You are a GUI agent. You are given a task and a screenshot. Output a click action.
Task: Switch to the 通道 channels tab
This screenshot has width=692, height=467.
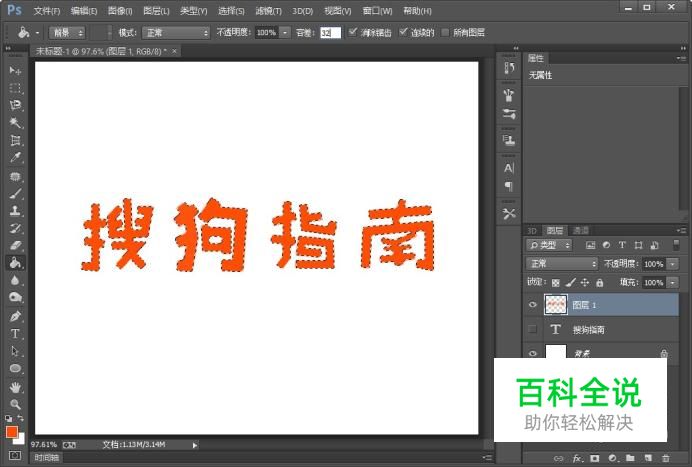580,230
